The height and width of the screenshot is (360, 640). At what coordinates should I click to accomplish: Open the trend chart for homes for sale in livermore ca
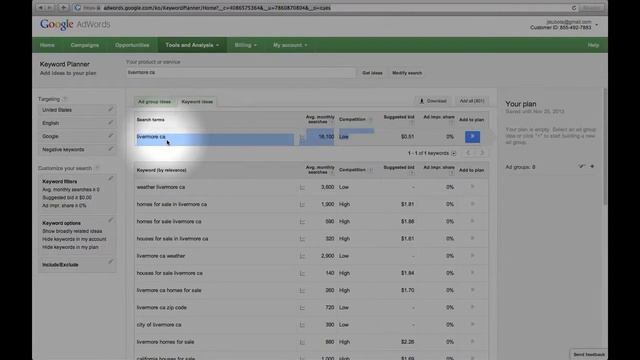pos(302,204)
